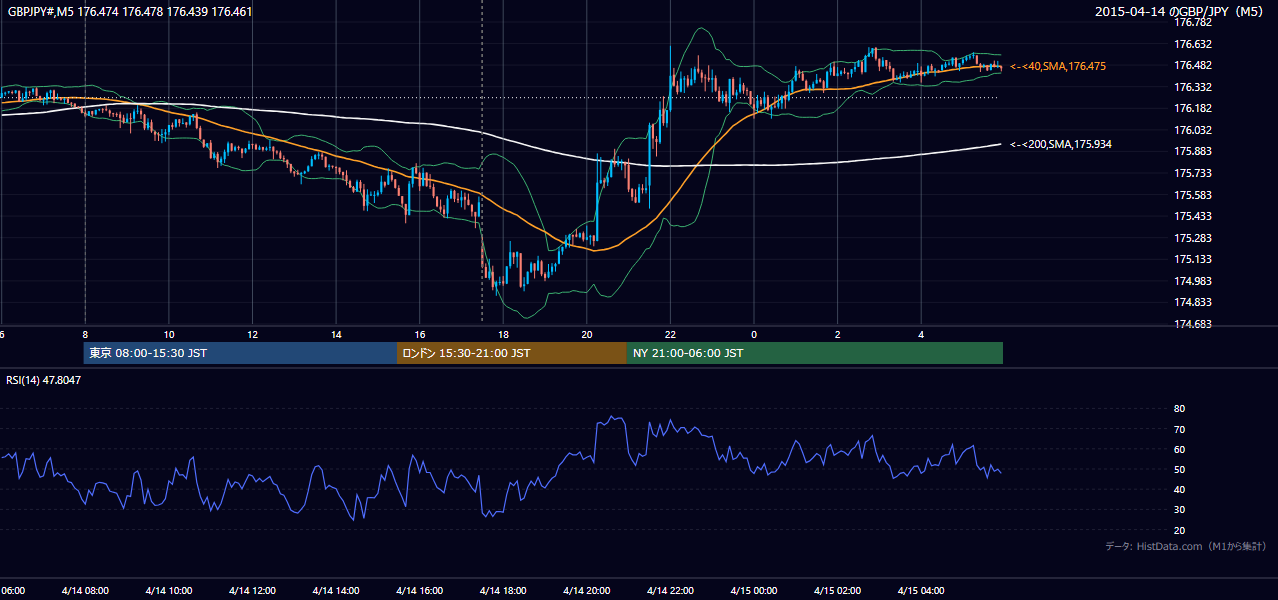The image size is (1278, 600).
Task: Select the 40 SMA label reading 176.475
Action: 1058,66
